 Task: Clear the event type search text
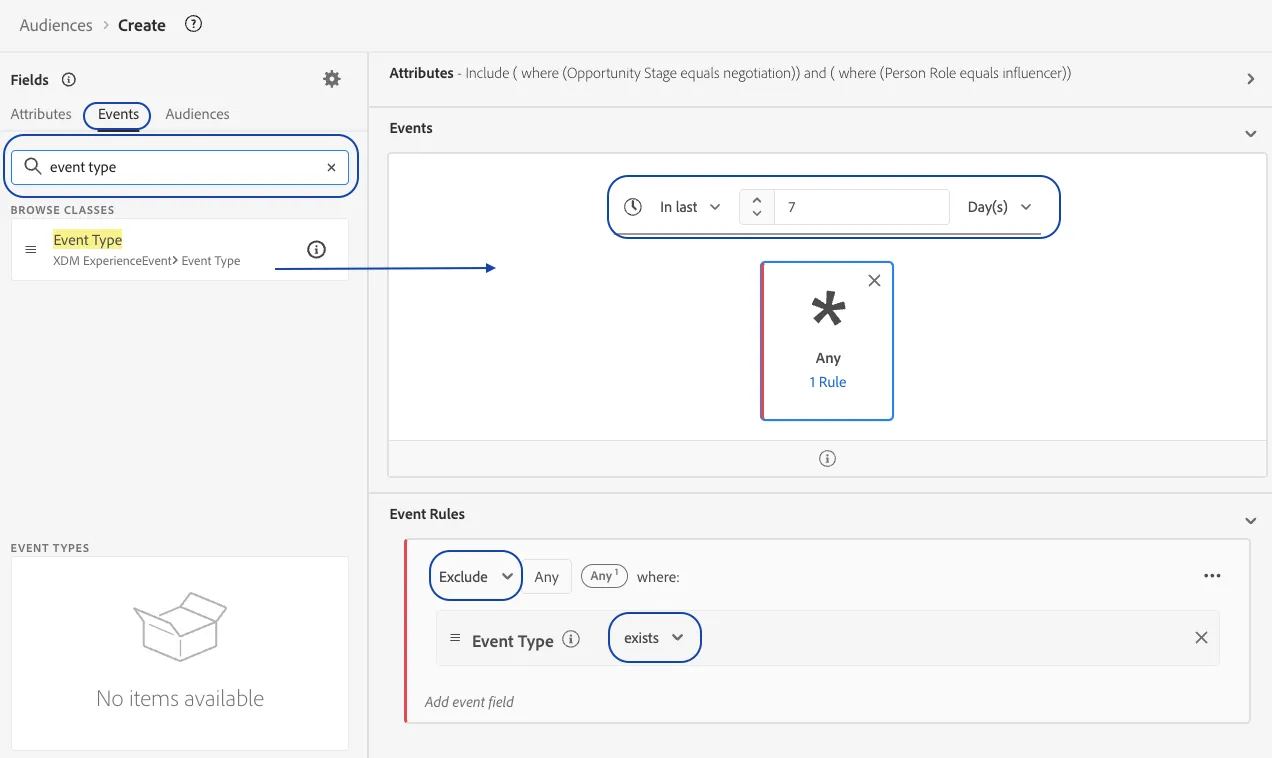(331, 167)
